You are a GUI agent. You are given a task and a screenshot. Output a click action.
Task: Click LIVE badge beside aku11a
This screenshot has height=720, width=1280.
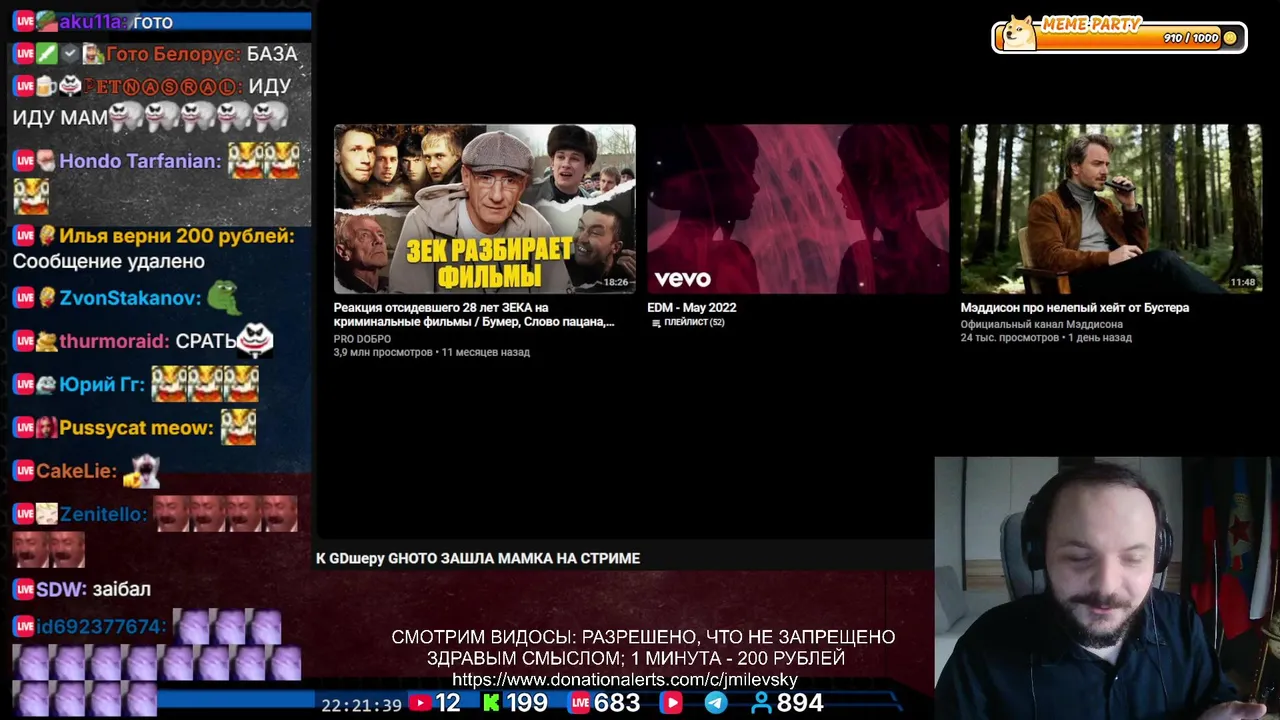point(24,21)
